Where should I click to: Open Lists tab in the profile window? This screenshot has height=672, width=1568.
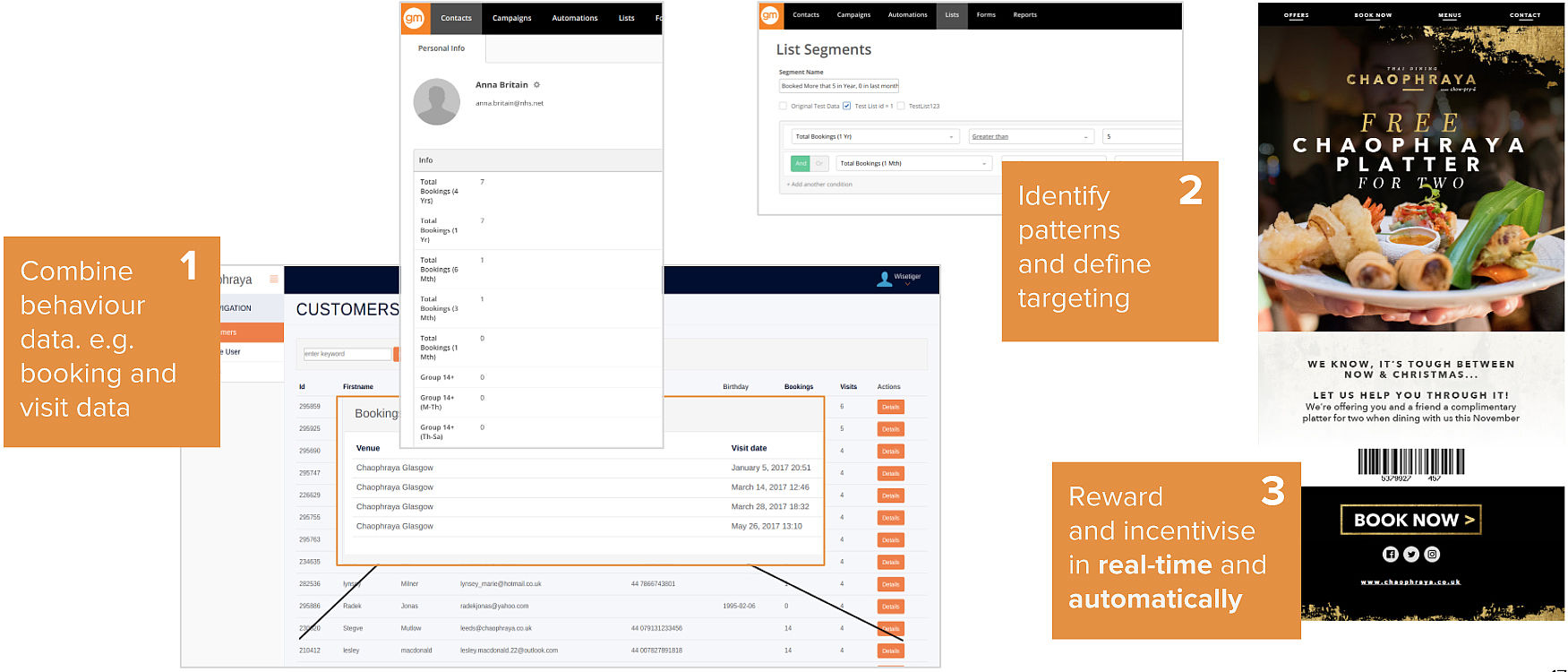[627, 18]
